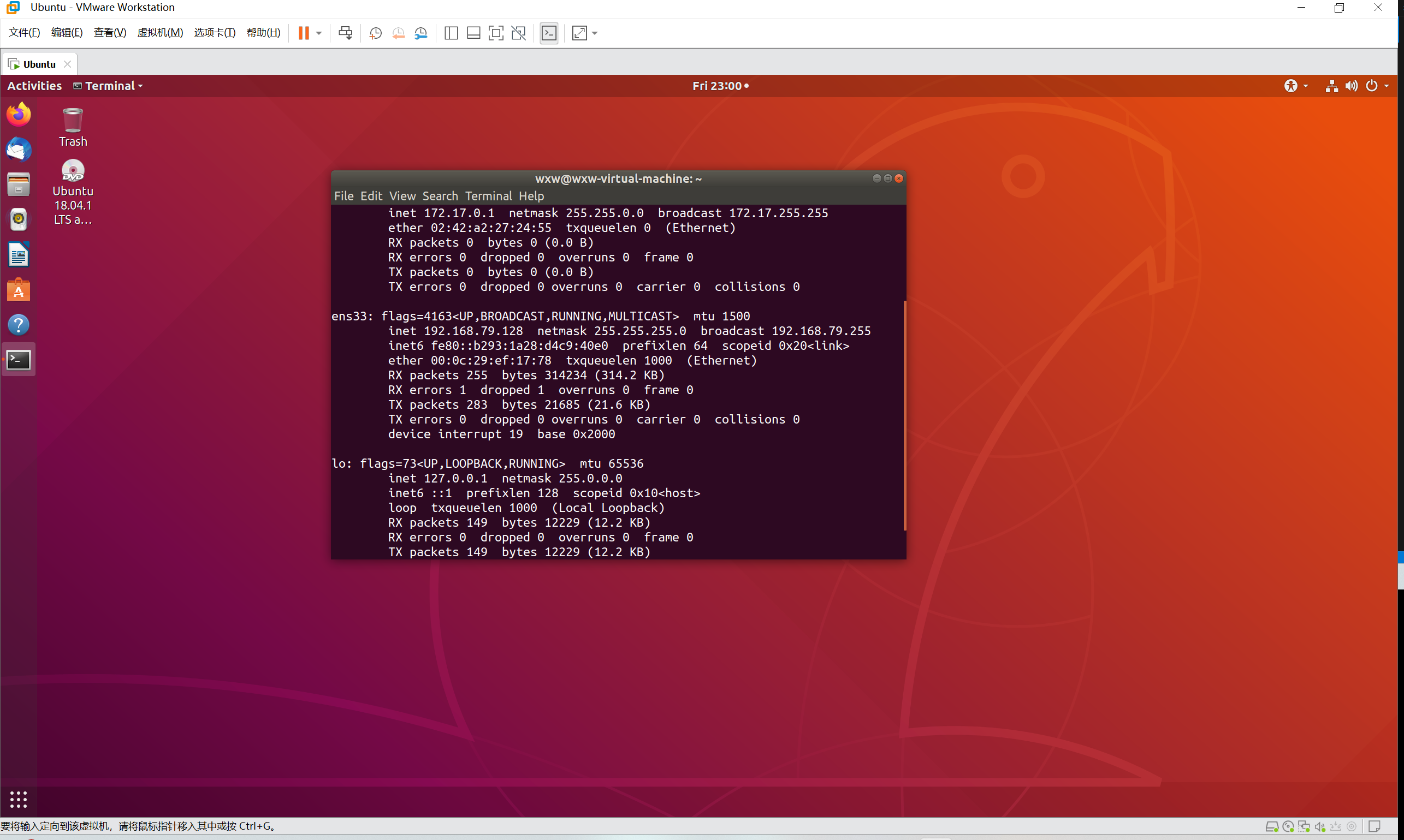Open the terminal Terminal menu
Screen dimensions: 1404x840
coord(488,196)
